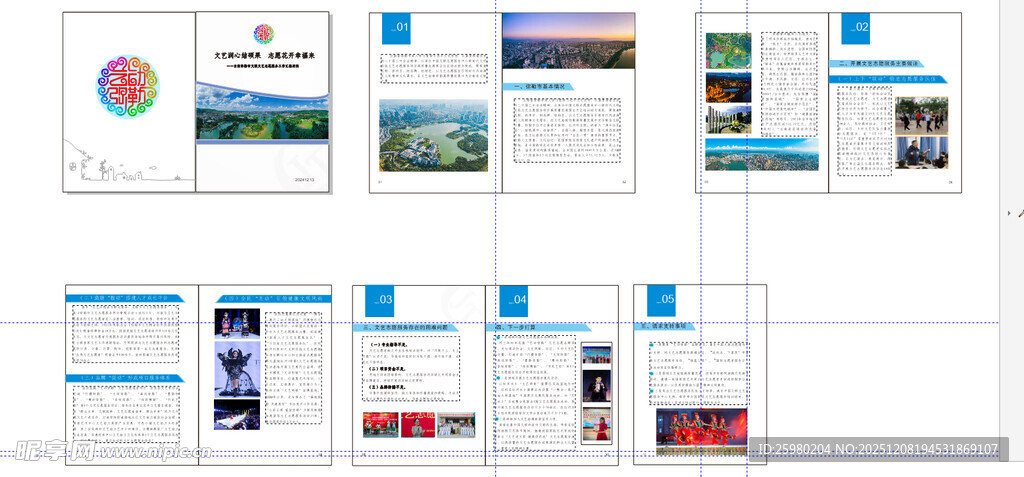Select the green aerial garden photo on page 03

coord(728,51)
